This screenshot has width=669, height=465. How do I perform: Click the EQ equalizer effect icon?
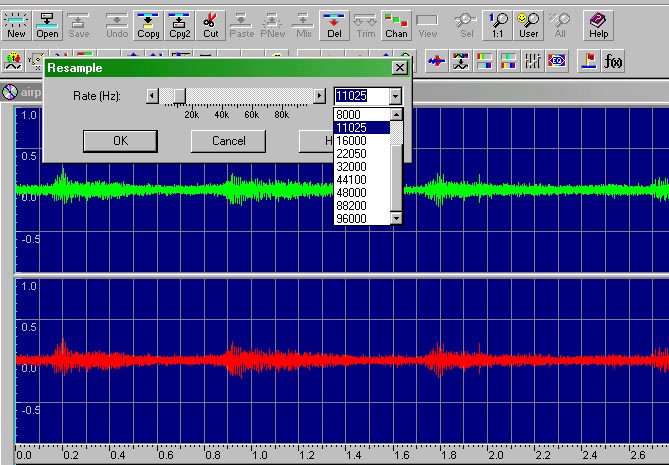[x=557, y=61]
